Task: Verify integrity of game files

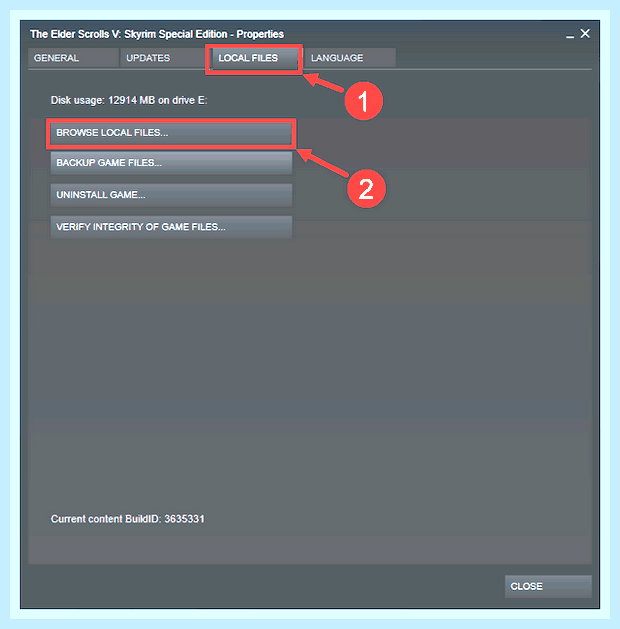Action: (x=171, y=227)
